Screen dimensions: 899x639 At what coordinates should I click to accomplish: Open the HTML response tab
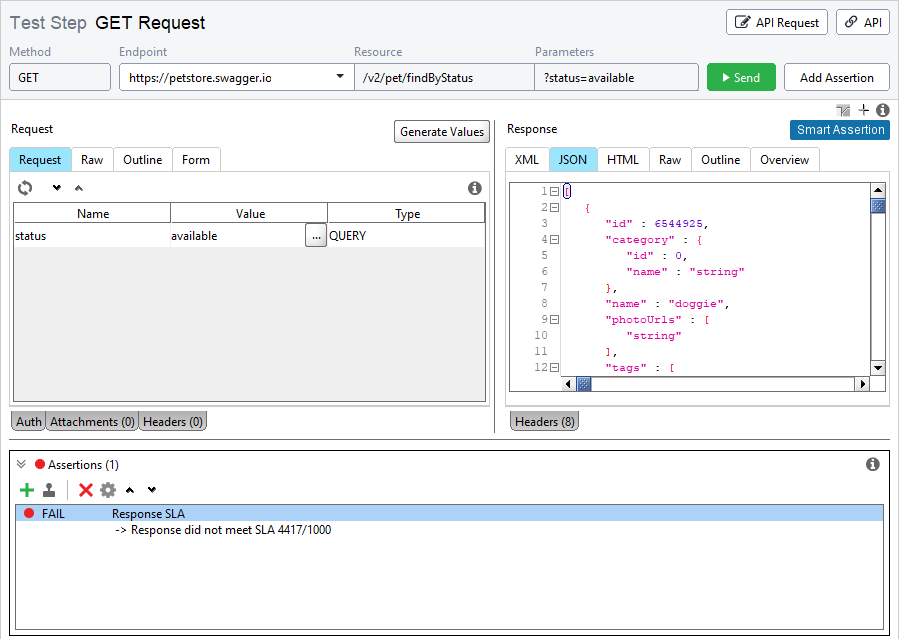point(623,160)
